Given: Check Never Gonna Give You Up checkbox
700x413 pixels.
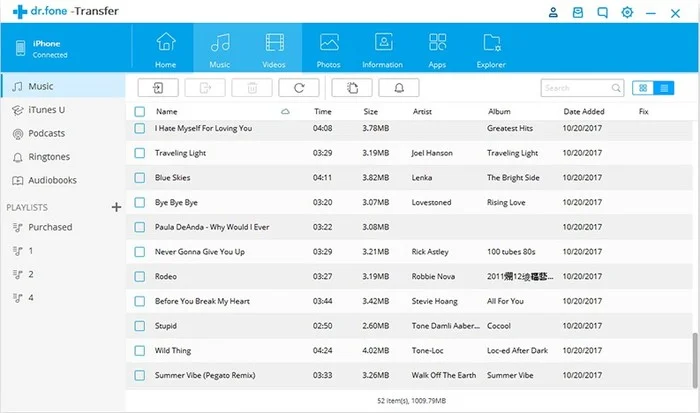Looking at the screenshot, I should pos(140,252).
